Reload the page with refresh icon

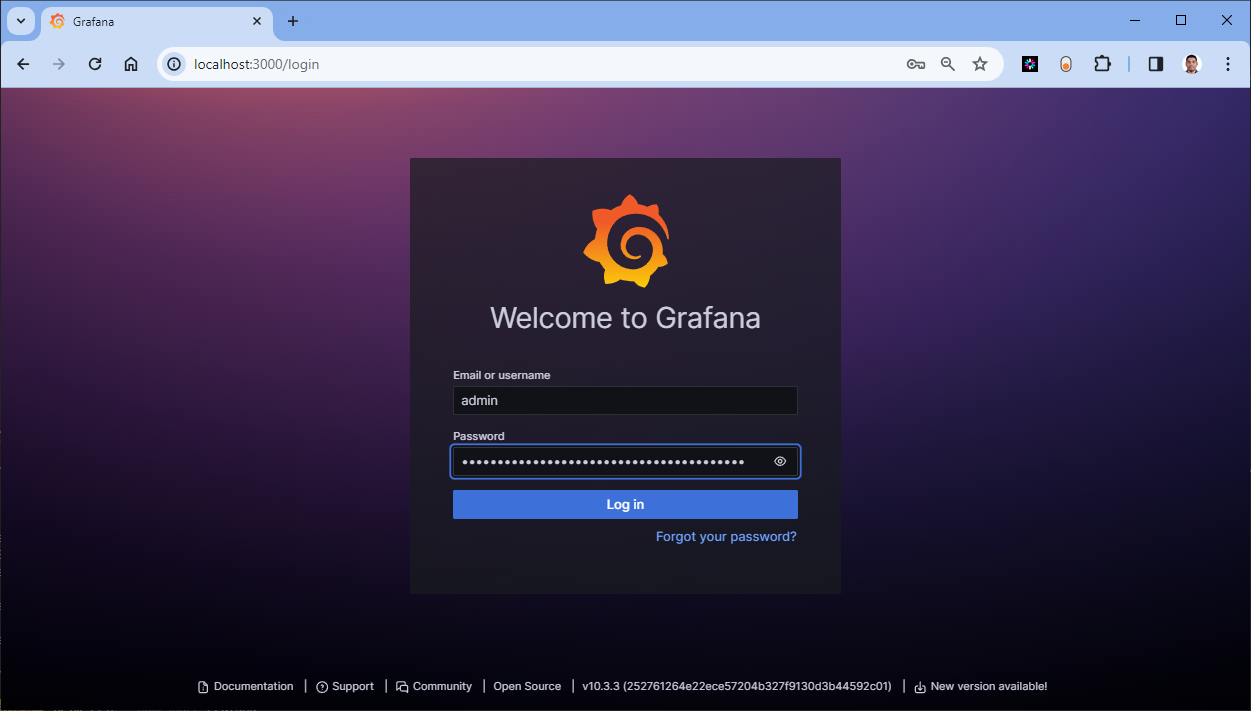coord(95,64)
